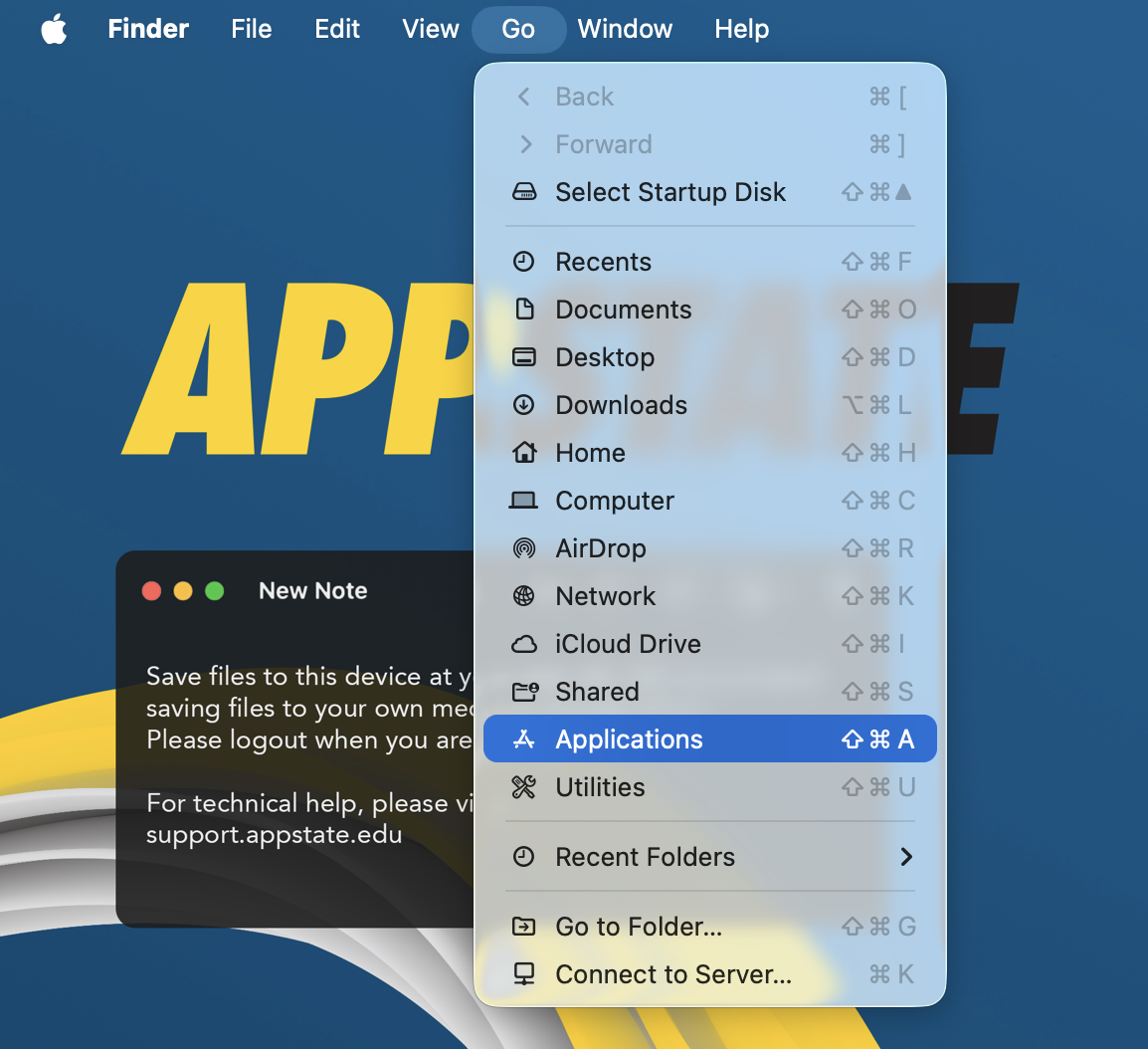Click the Go to Folder icon
This screenshot has height=1049, width=1148.
tap(523, 927)
